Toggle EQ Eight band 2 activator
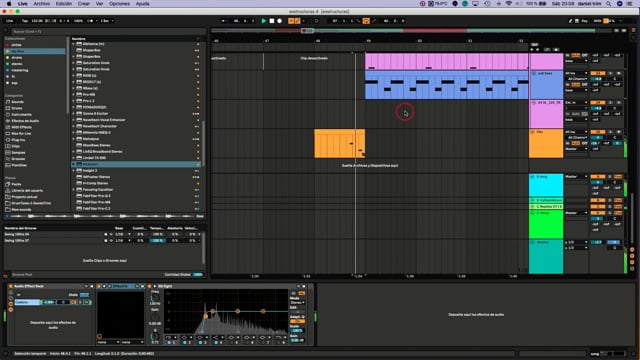This screenshot has width=640, height=360. (184, 342)
